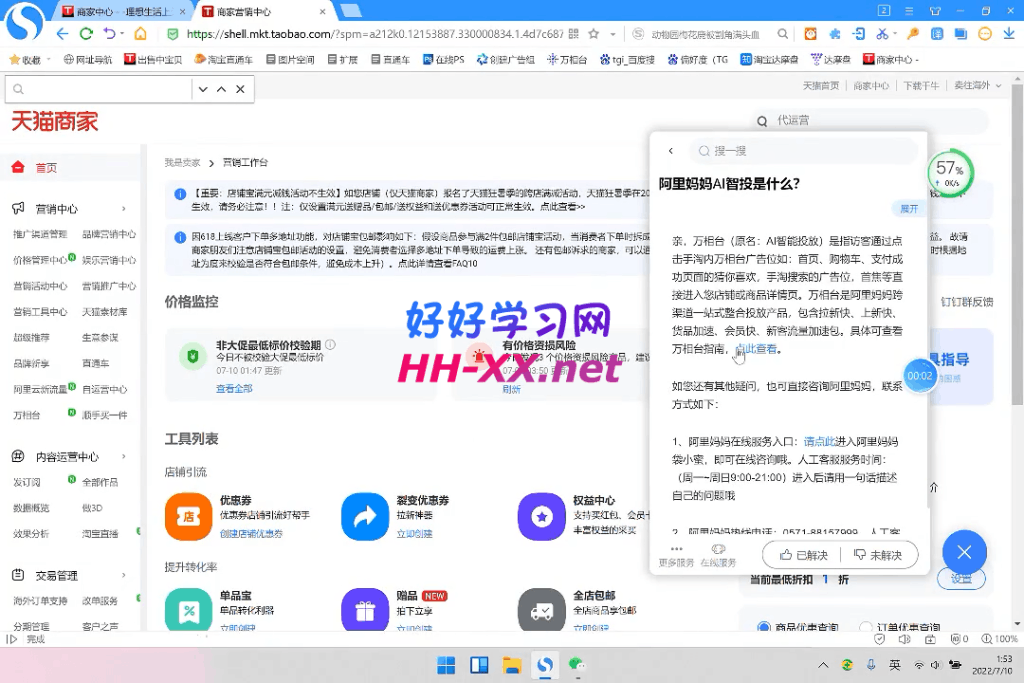The height and width of the screenshot is (683, 1024).
Task: Open the 全店包邮 tool icon
Action: tap(541, 609)
